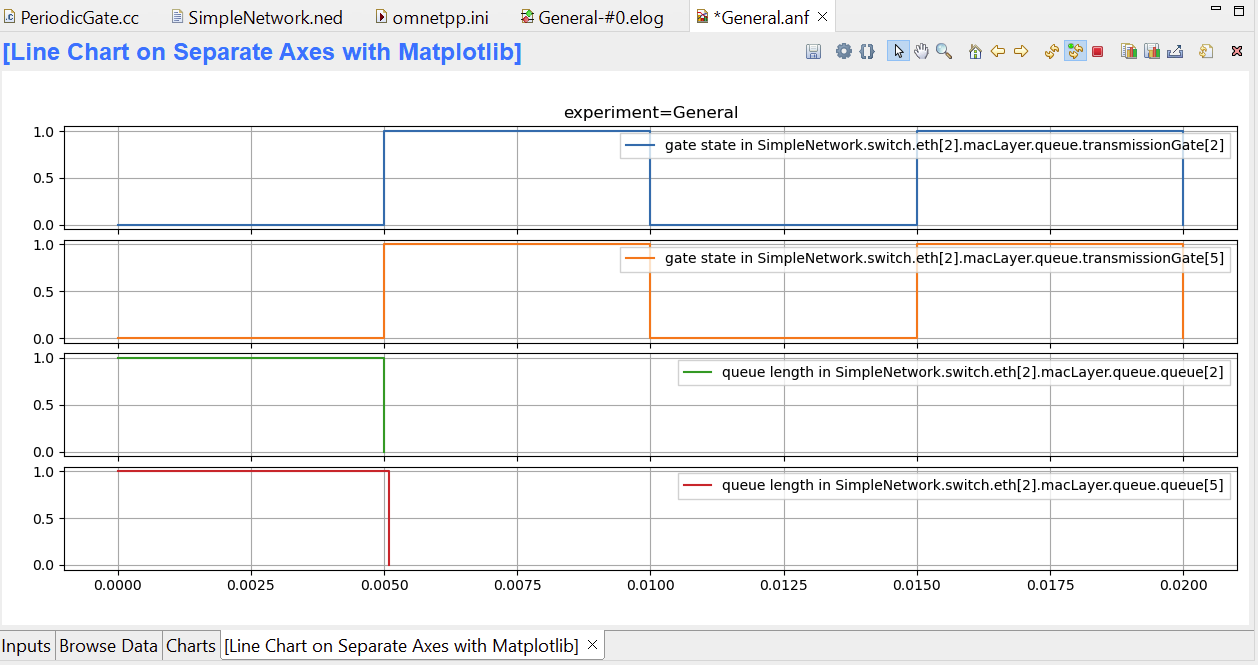Open the omnetpp.ini editor tab

point(431,17)
